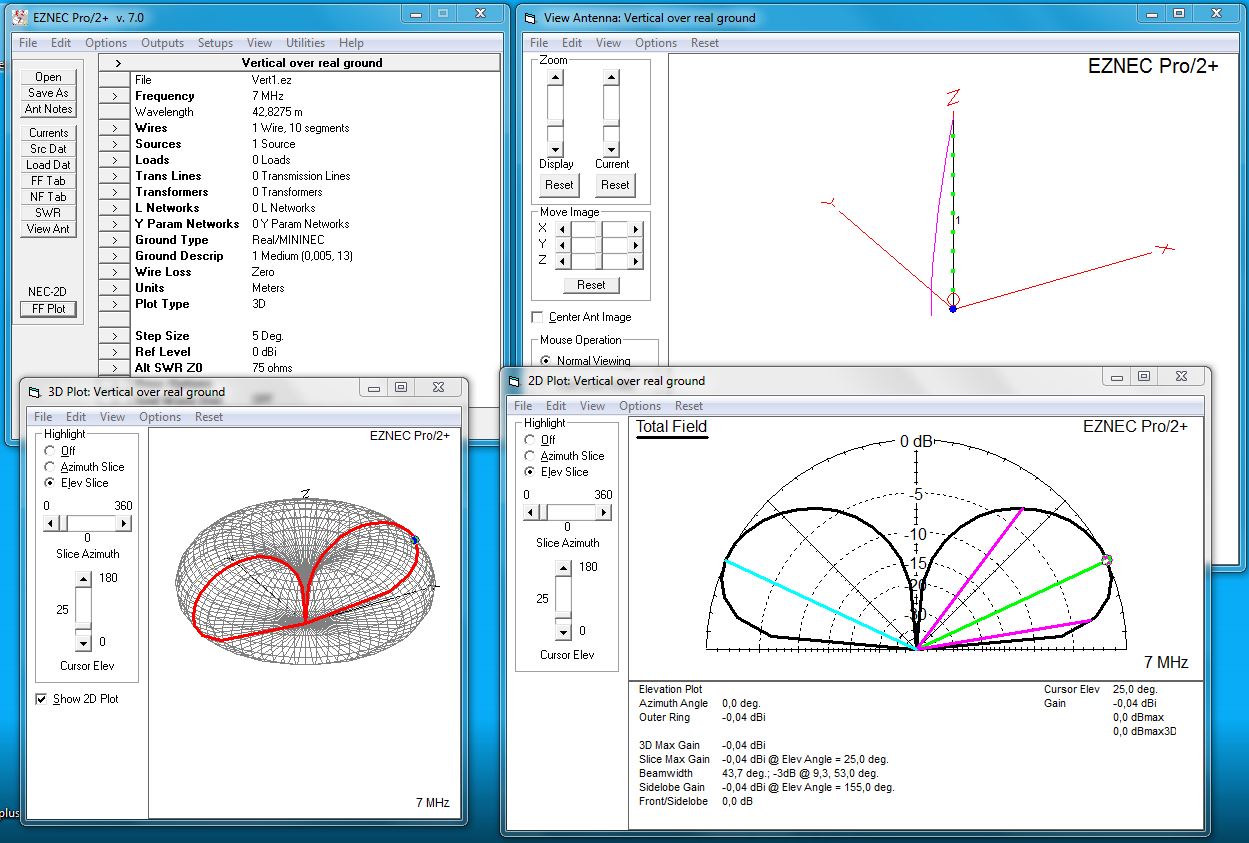Expand the Frequency row arrow button

116,96
